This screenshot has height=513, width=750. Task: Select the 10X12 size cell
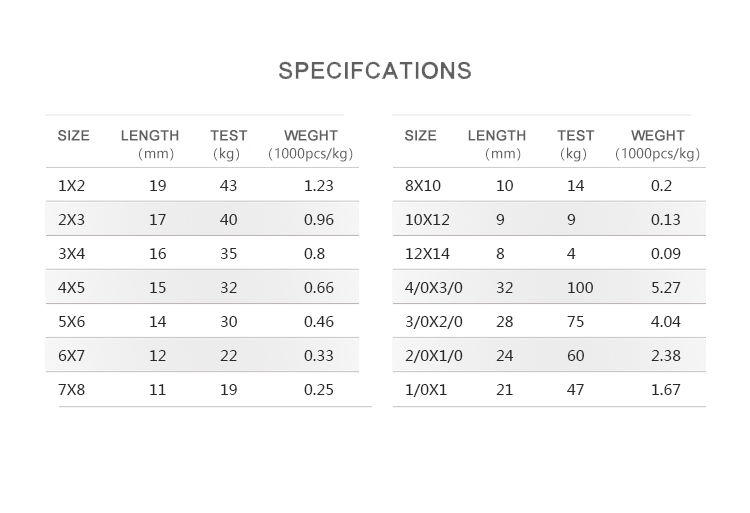[427, 219]
